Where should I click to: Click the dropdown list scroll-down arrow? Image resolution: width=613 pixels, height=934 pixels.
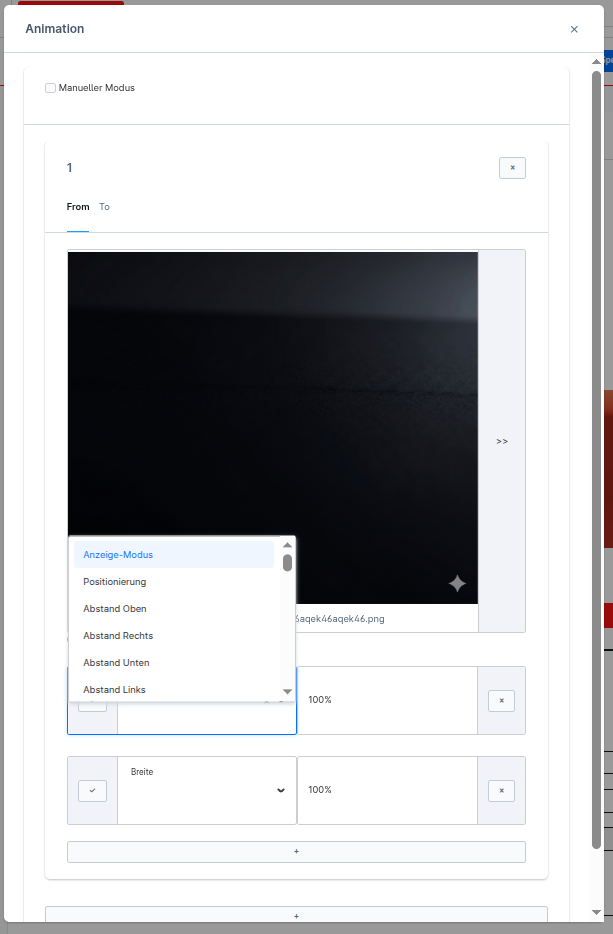click(x=288, y=692)
